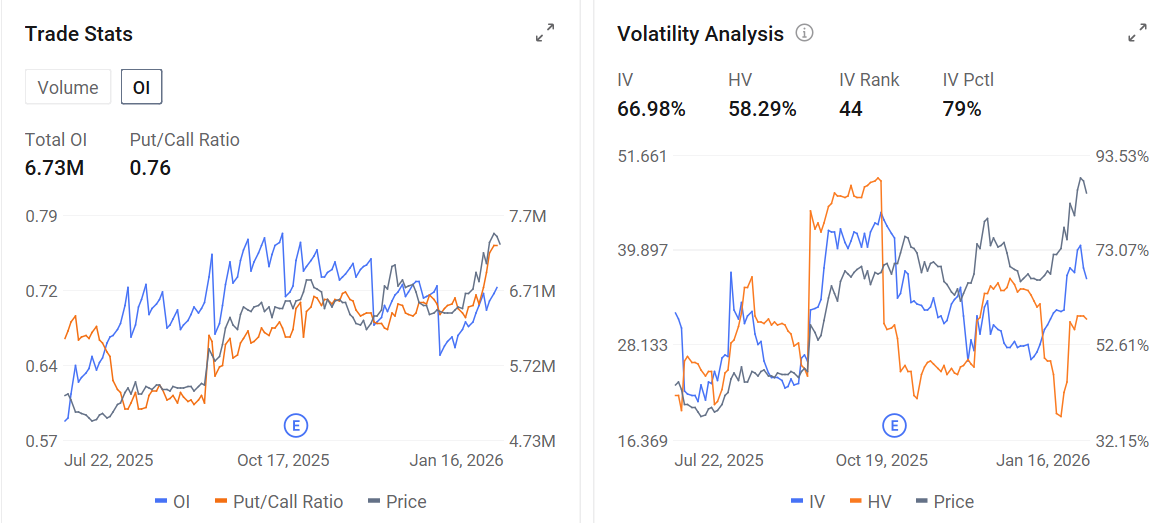This screenshot has height=523, width=1158.
Task: Toggle the IV legend series
Action: (807, 502)
